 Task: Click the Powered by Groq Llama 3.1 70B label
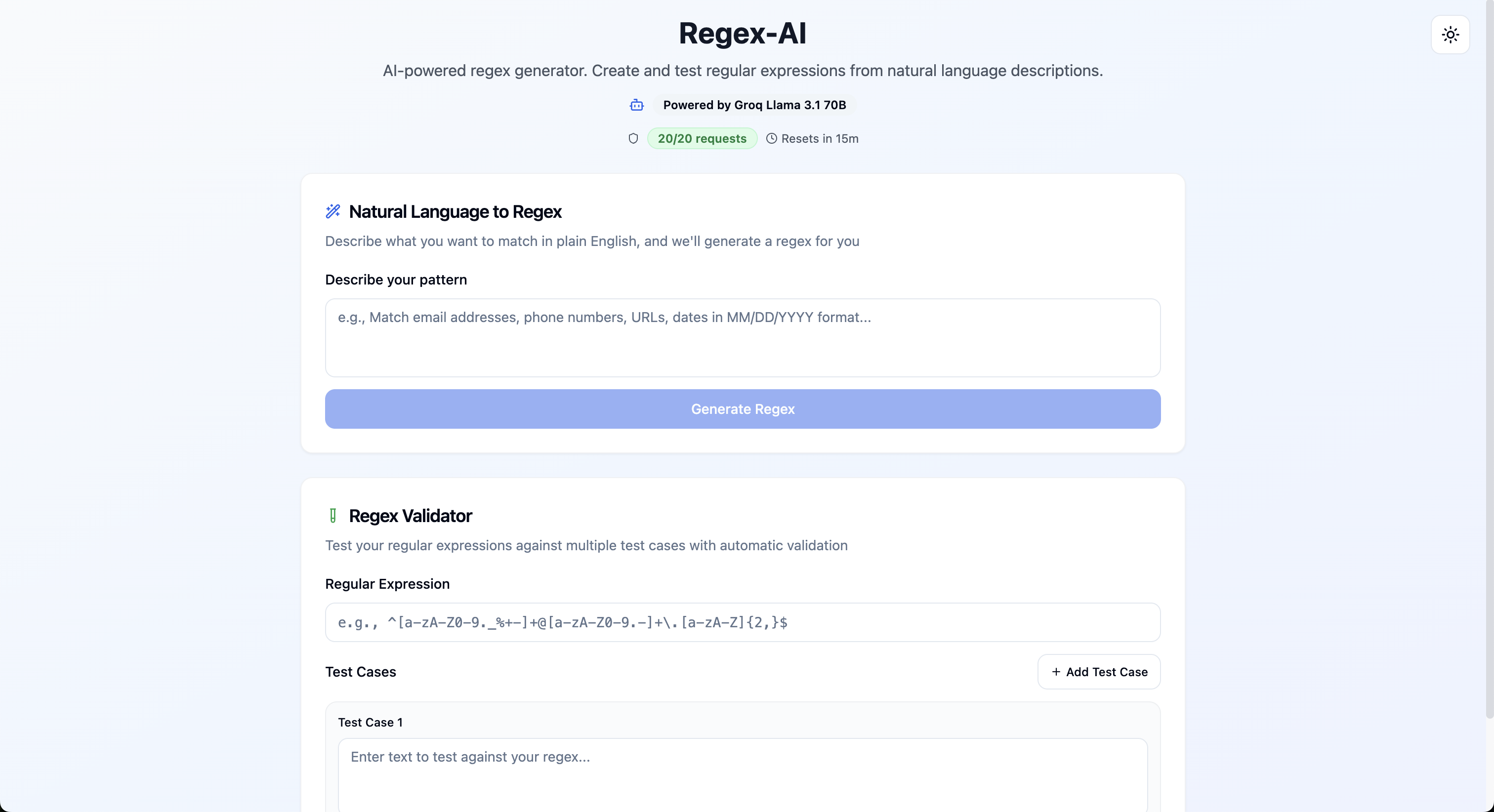point(754,105)
